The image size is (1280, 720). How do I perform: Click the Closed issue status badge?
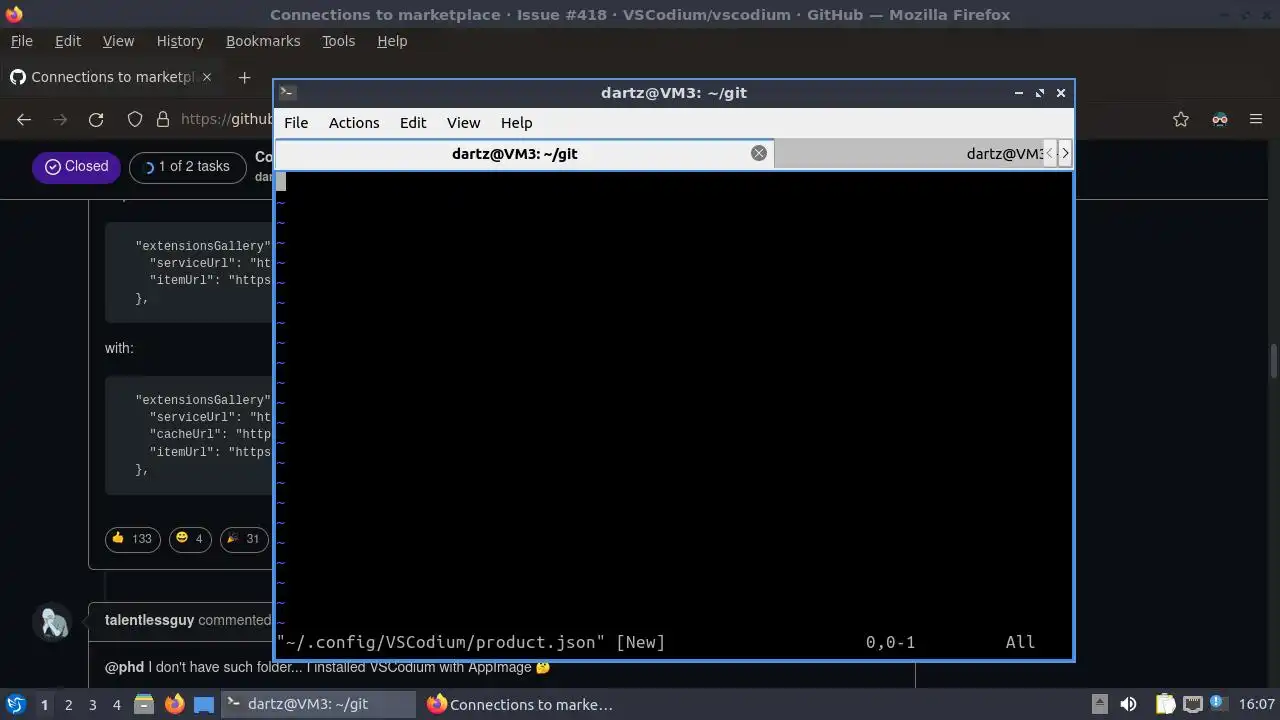click(x=76, y=167)
